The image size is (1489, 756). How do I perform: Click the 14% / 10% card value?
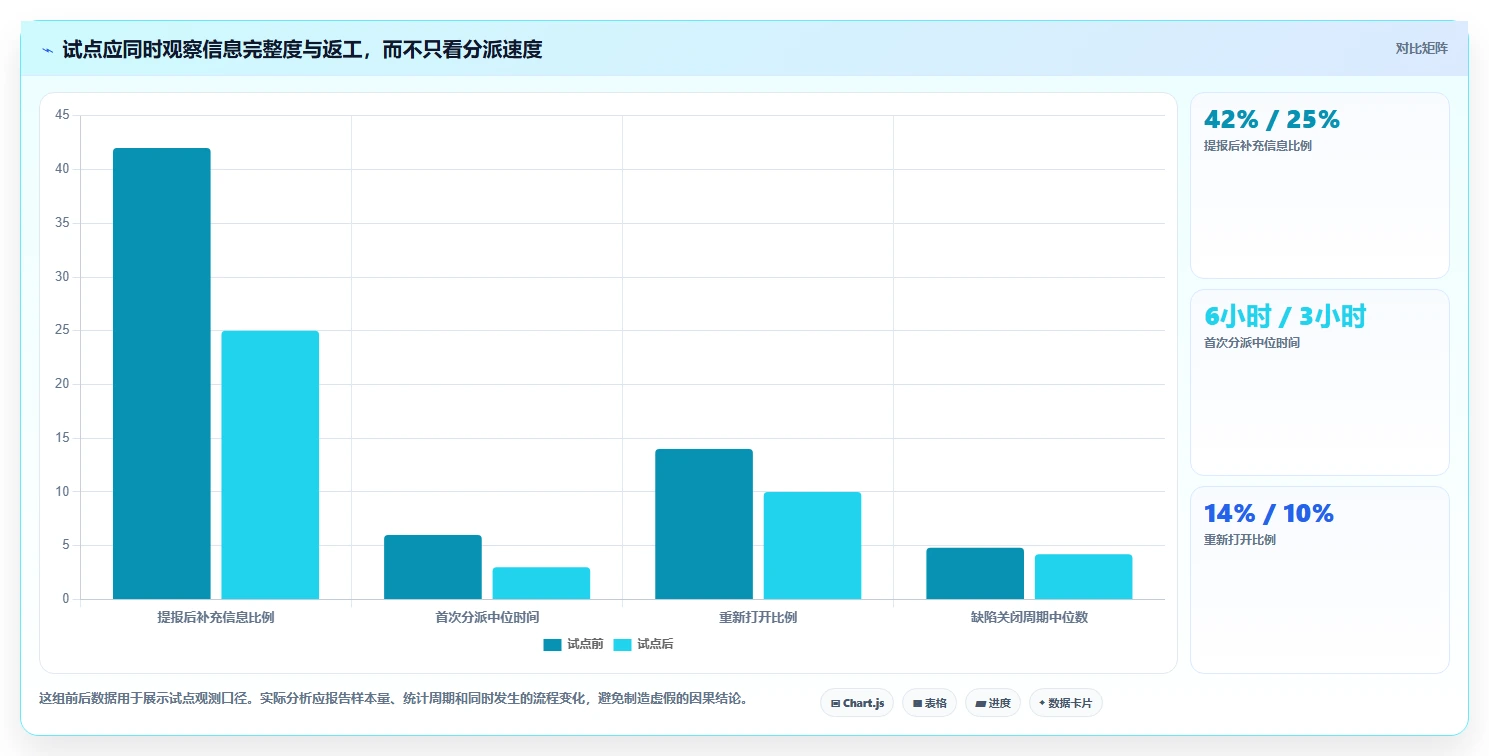coord(1269,513)
